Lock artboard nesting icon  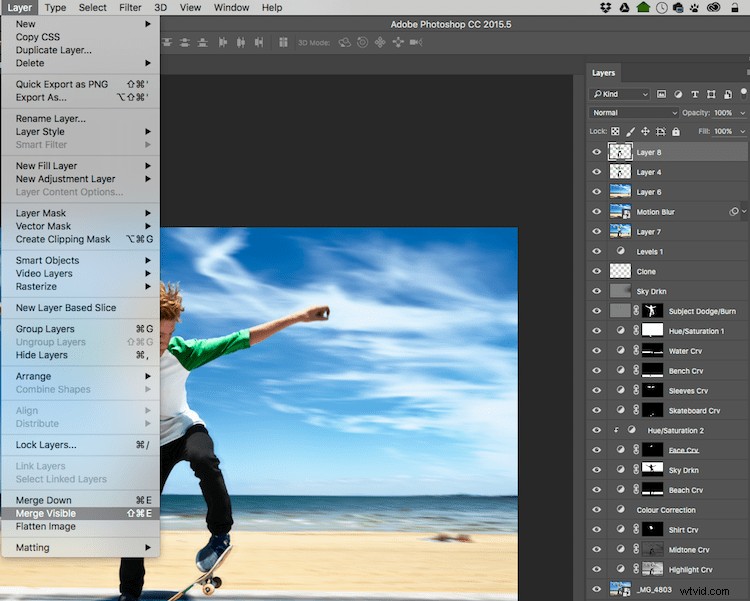click(x=661, y=132)
